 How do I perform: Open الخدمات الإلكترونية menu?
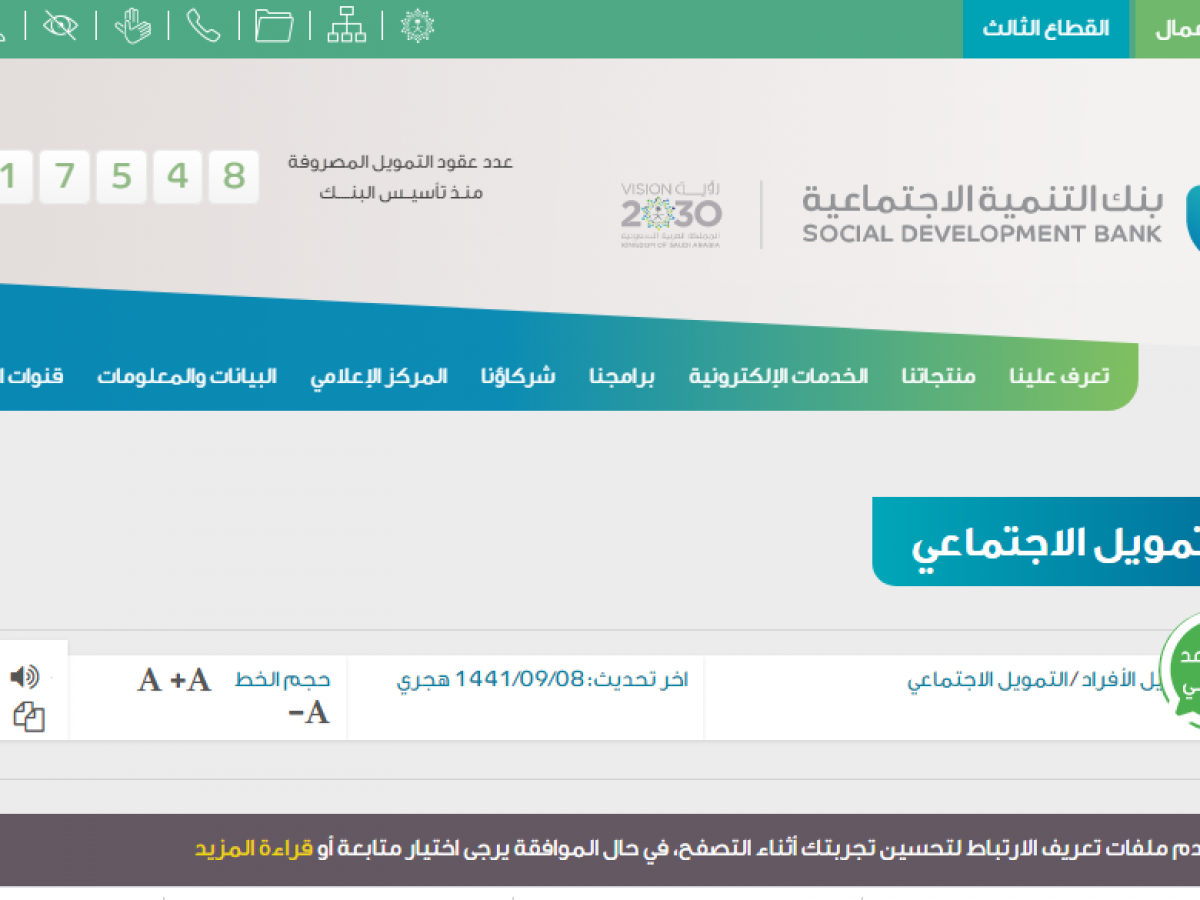[x=778, y=376]
